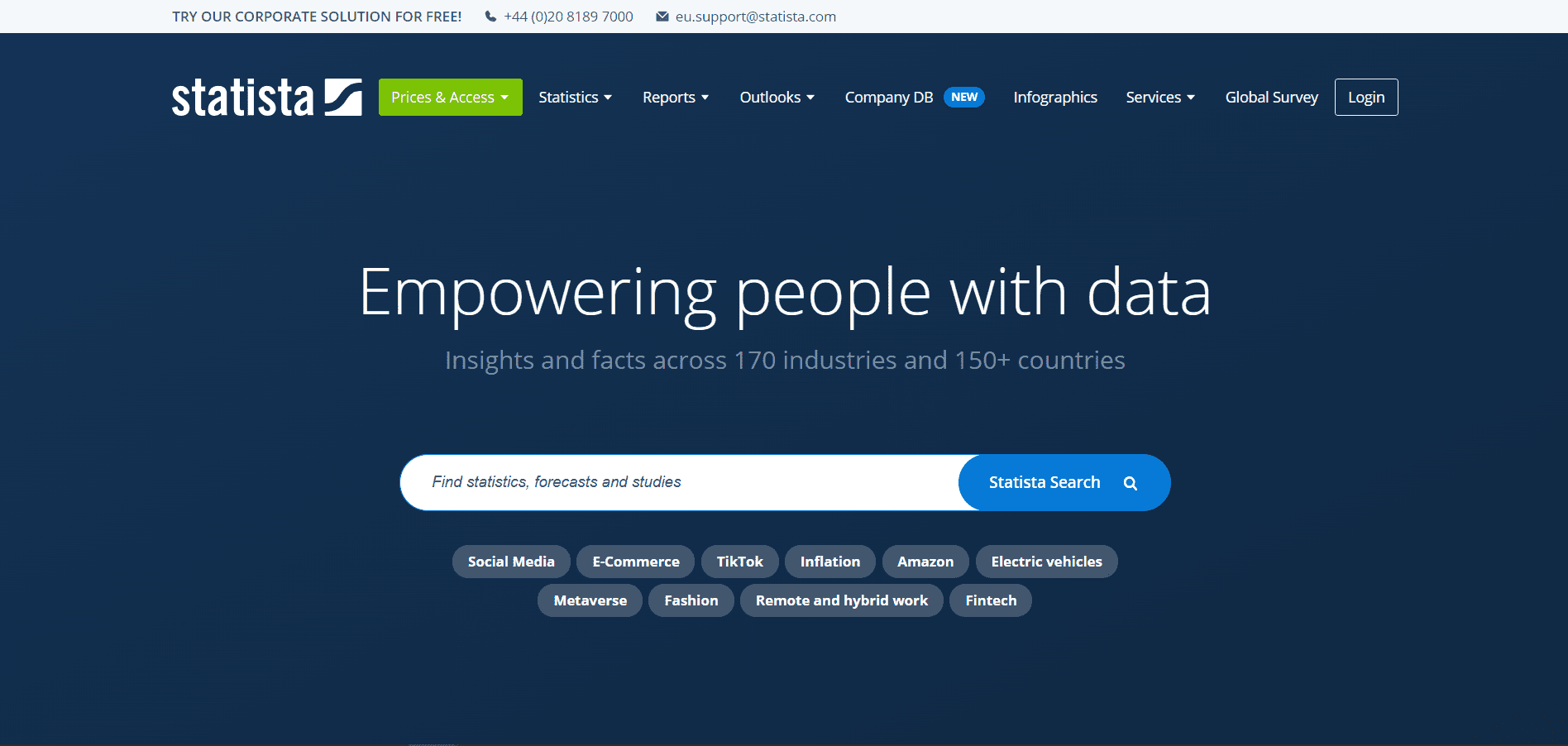The width and height of the screenshot is (1568, 746).
Task: Click the Statista logo icon
Action: point(342,98)
